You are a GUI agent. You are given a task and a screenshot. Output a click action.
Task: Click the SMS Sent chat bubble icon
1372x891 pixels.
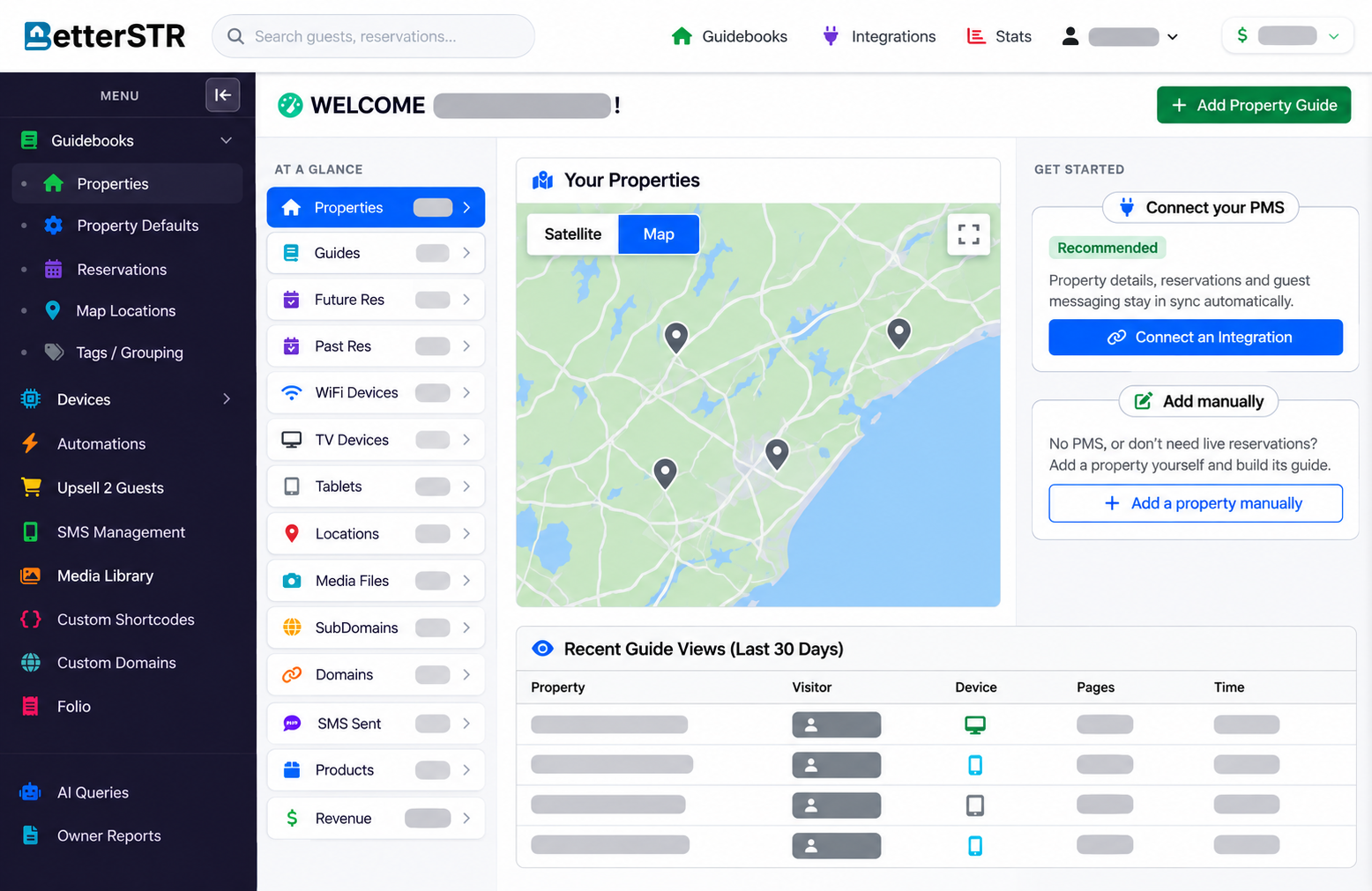tap(292, 724)
